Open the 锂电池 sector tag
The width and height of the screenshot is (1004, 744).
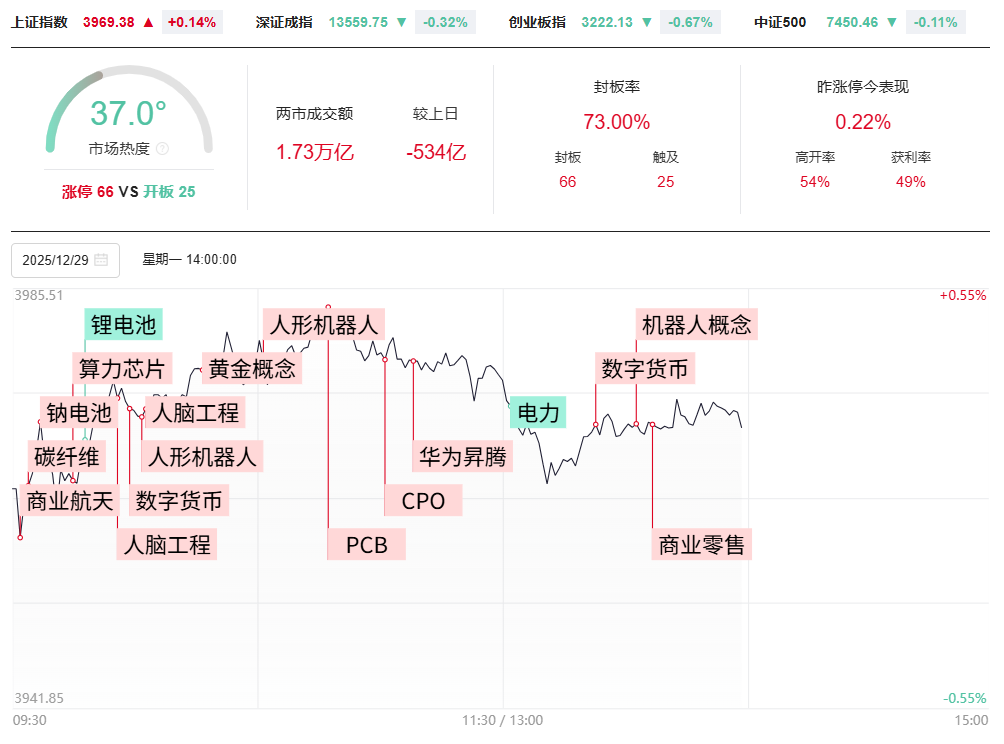124,325
